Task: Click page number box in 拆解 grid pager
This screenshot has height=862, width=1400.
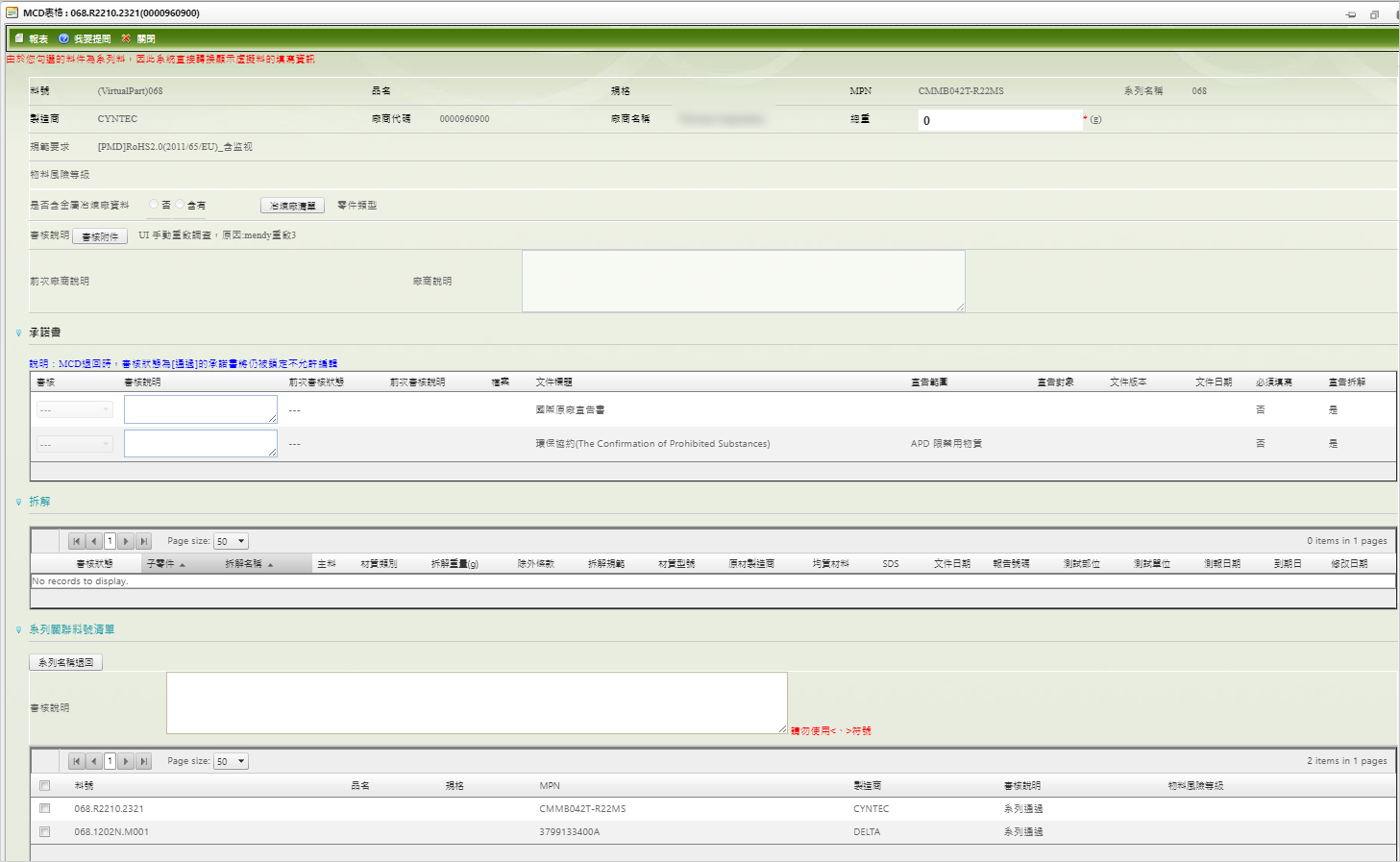Action: (x=110, y=541)
